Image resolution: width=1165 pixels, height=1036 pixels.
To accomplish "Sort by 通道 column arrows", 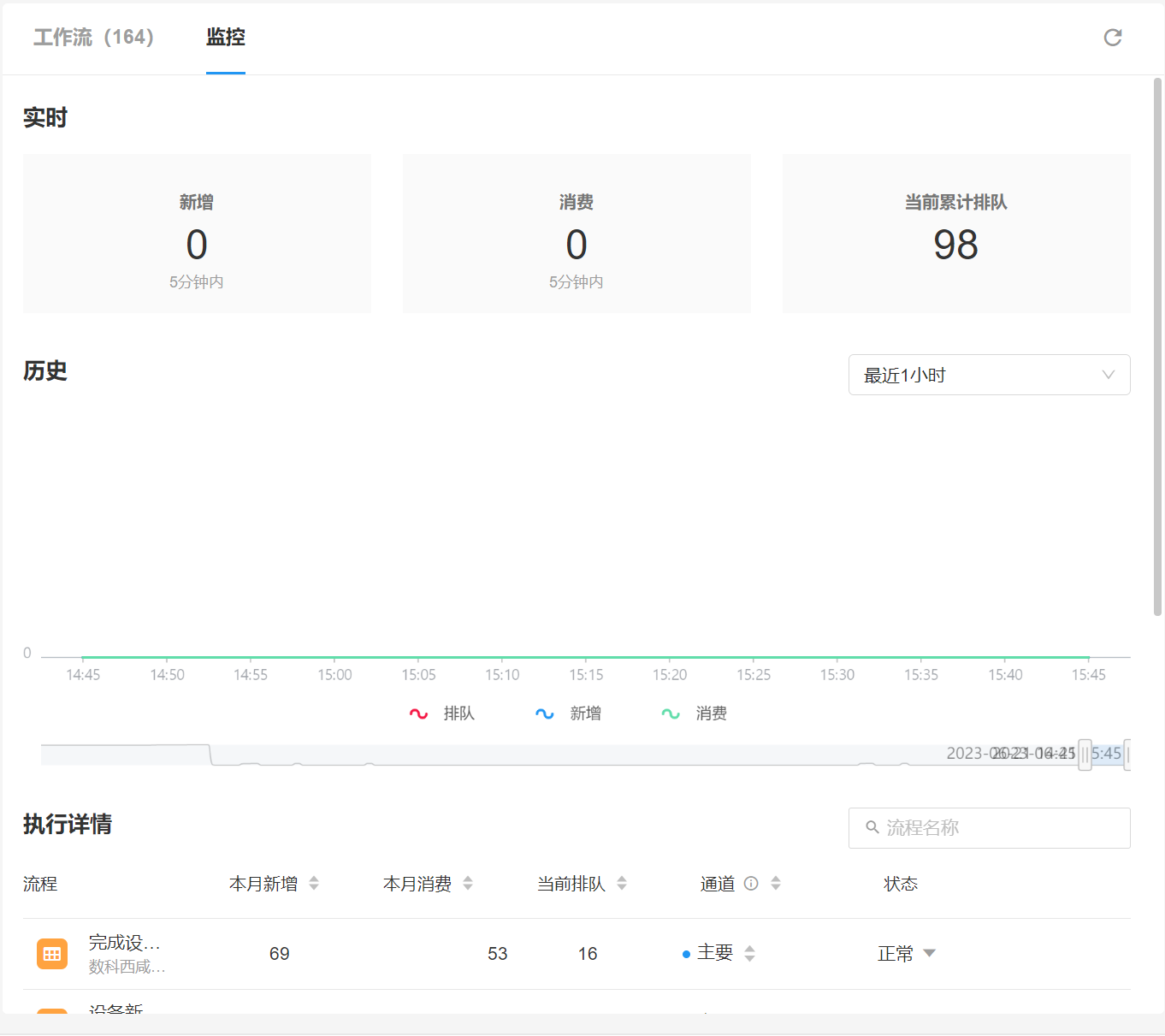I will 776,884.
